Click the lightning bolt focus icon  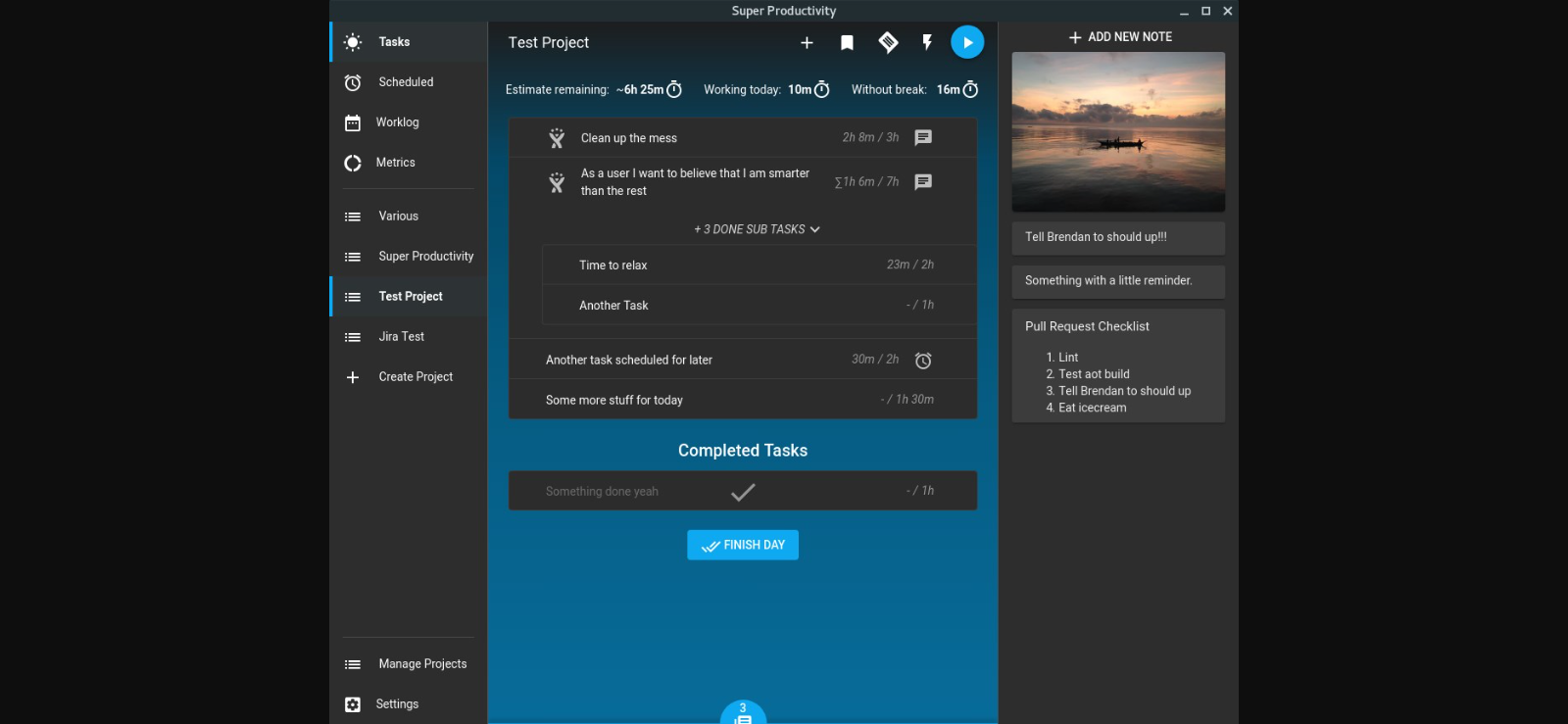927,42
